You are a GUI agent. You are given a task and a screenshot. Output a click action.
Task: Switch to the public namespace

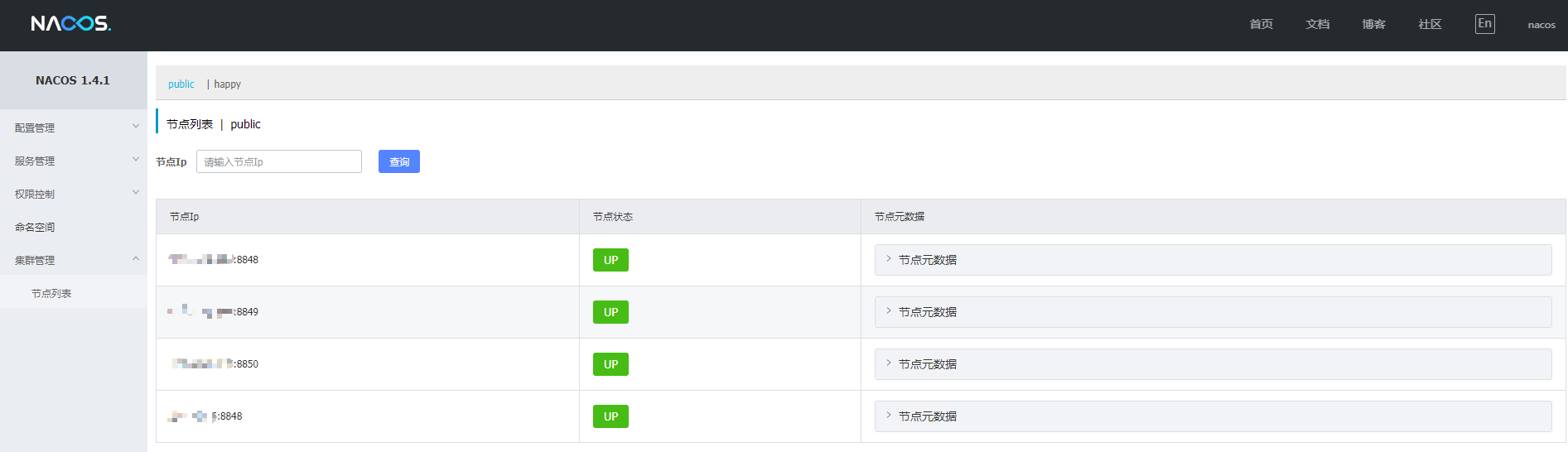(181, 84)
